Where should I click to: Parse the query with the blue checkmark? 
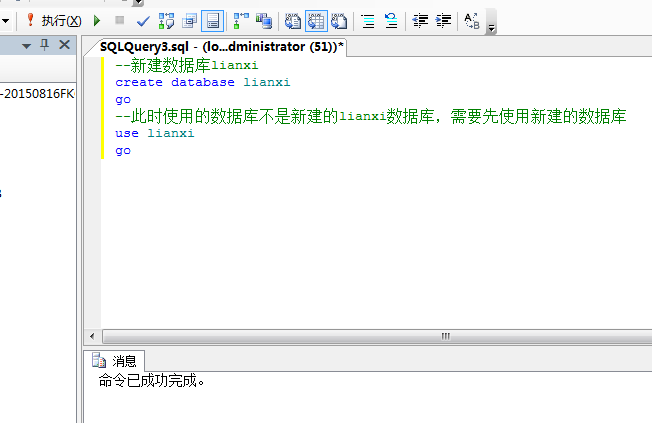coord(143,21)
